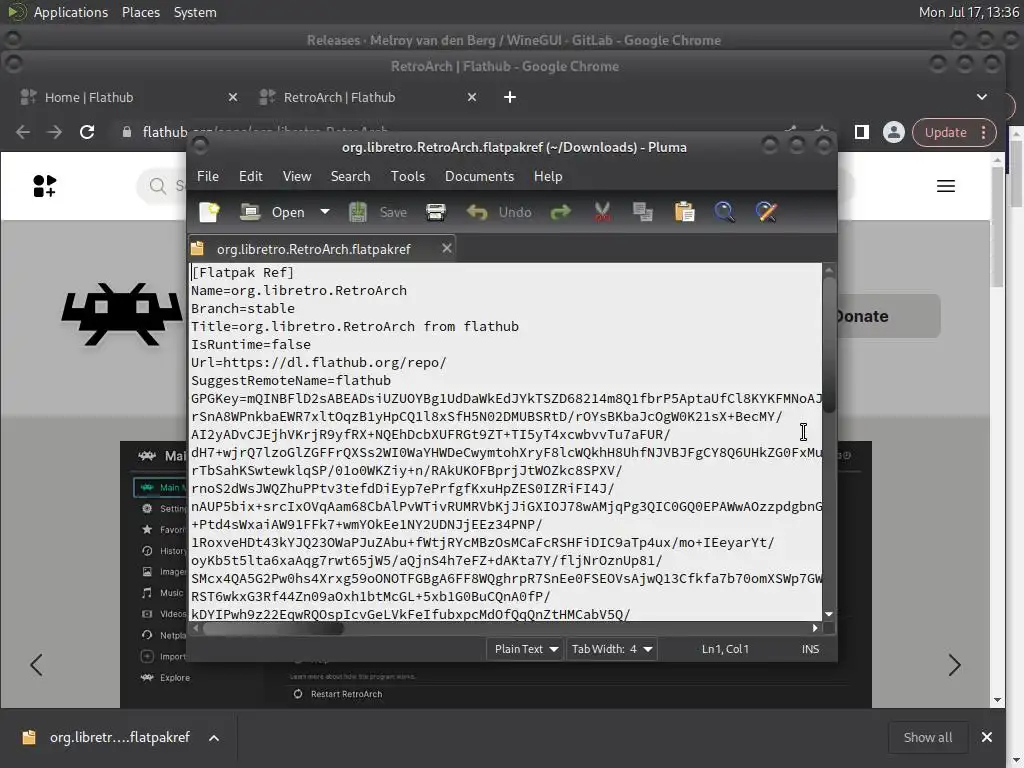Open the Documents menu in Pluma
The height and width of the screenshot is (768, 1024).
point(479,176)
